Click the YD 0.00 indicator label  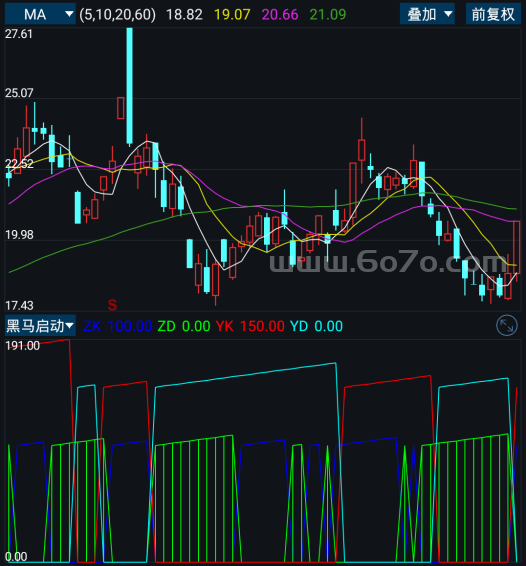click(x=317, y=326)
